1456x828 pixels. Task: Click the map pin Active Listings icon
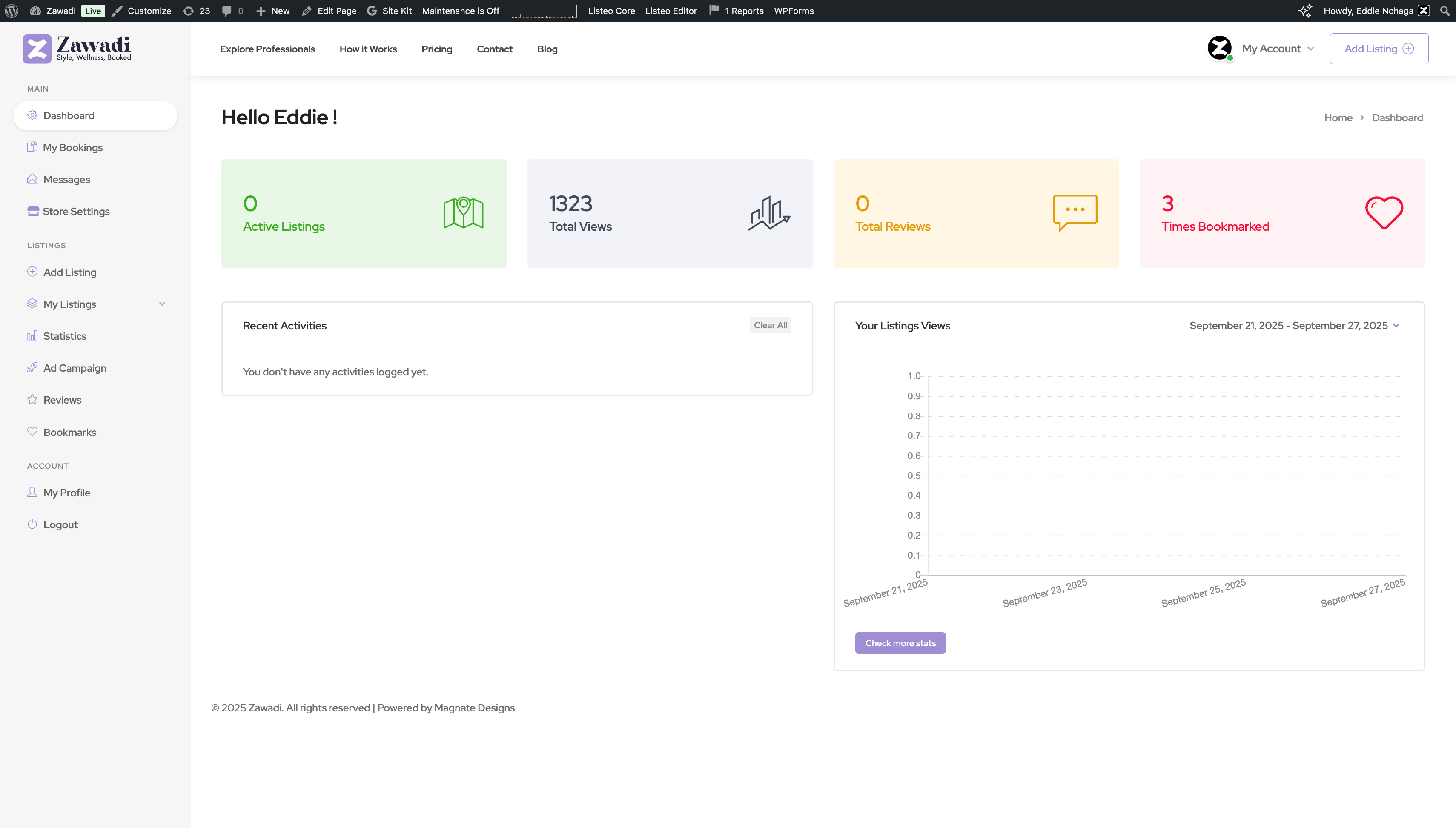pyautogui.click(x=463, y=213)
